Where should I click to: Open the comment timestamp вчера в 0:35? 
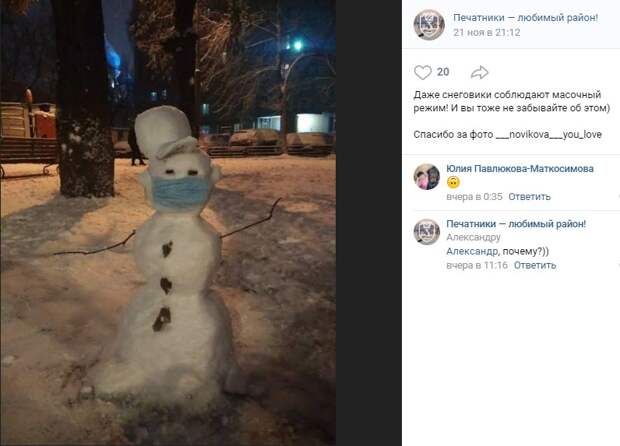tap(474, 197)
